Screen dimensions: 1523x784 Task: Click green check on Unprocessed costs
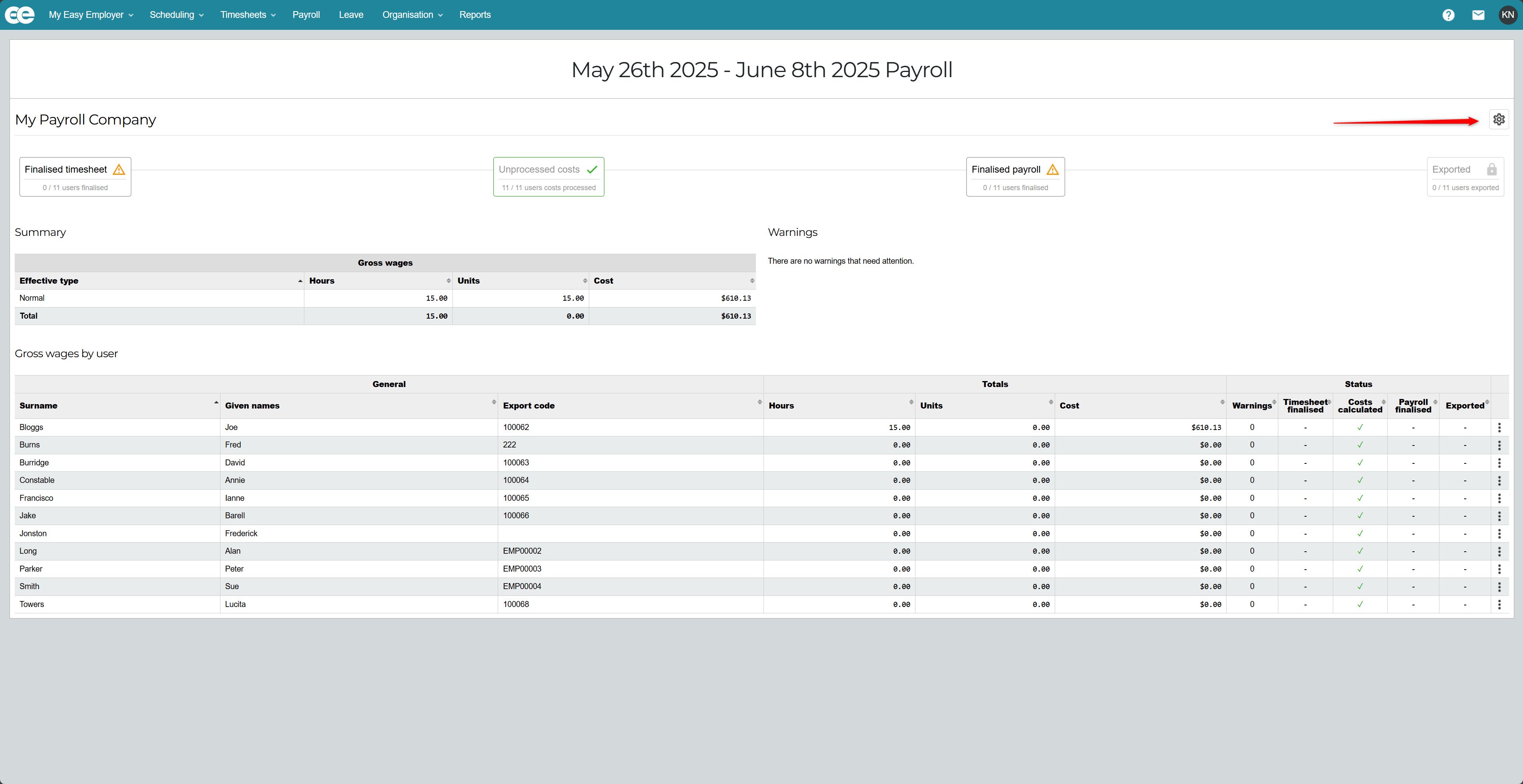tap(592, 170)
